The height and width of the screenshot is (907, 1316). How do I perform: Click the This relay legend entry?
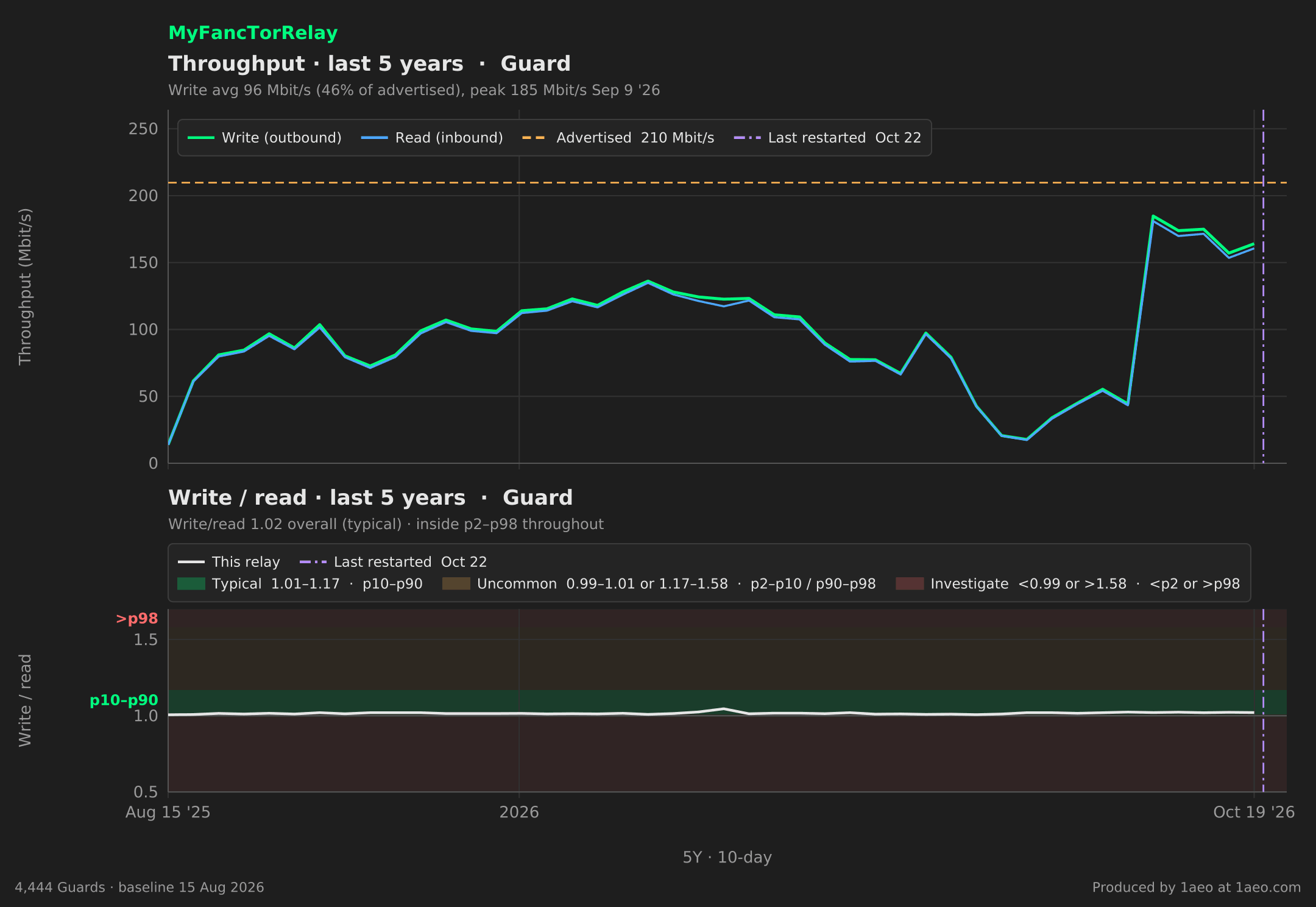228,562
